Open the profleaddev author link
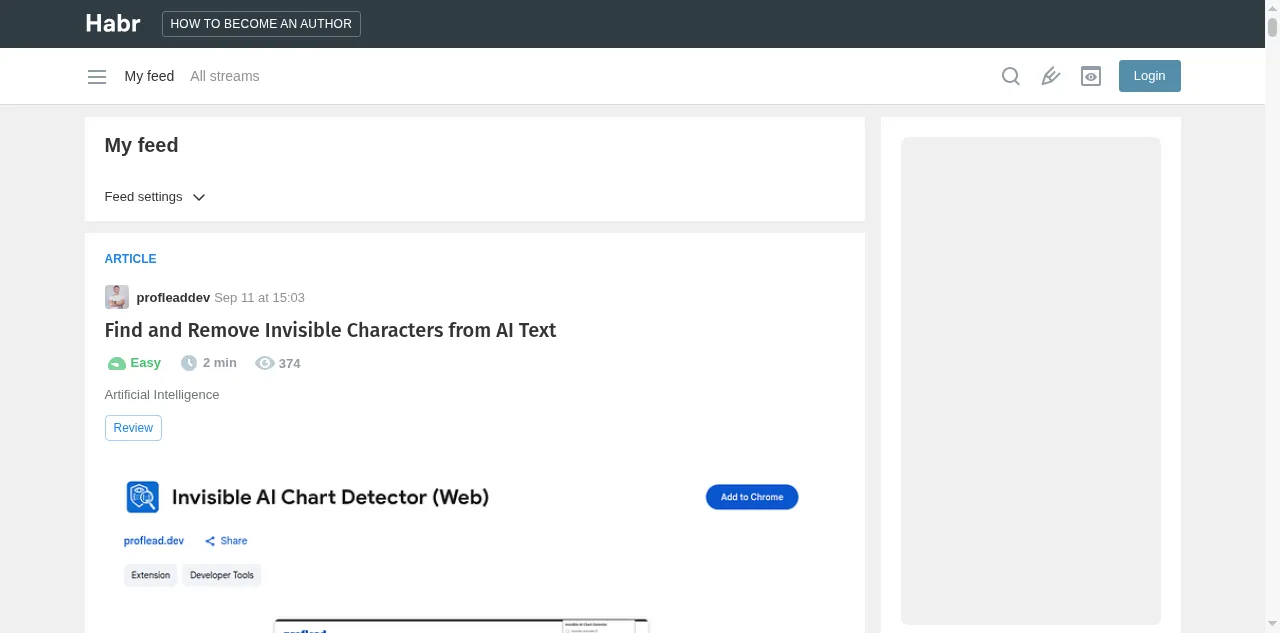1280x633 pixels. coord(173,297)
